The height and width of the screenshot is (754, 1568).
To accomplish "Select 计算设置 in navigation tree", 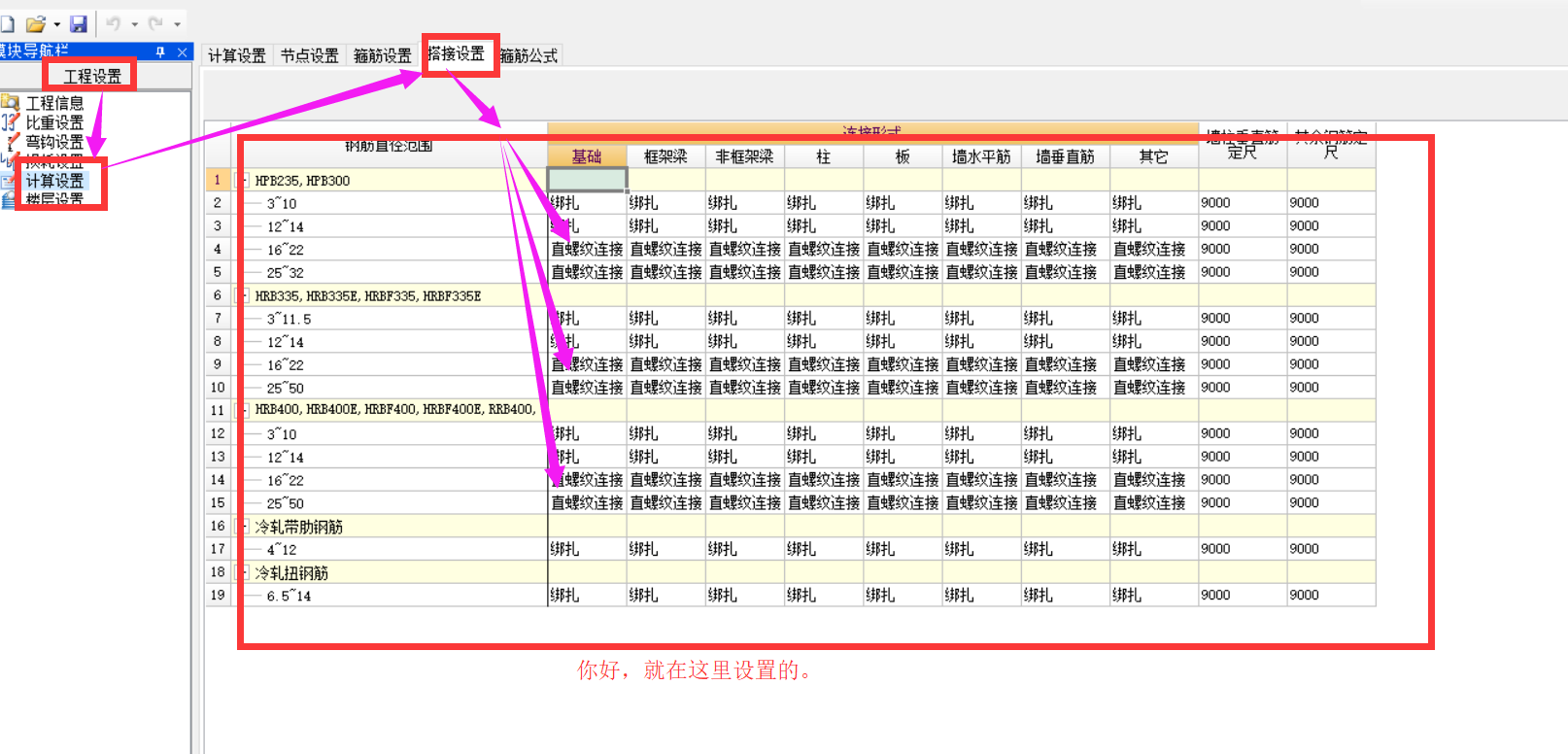I will (x=54, y=181).
